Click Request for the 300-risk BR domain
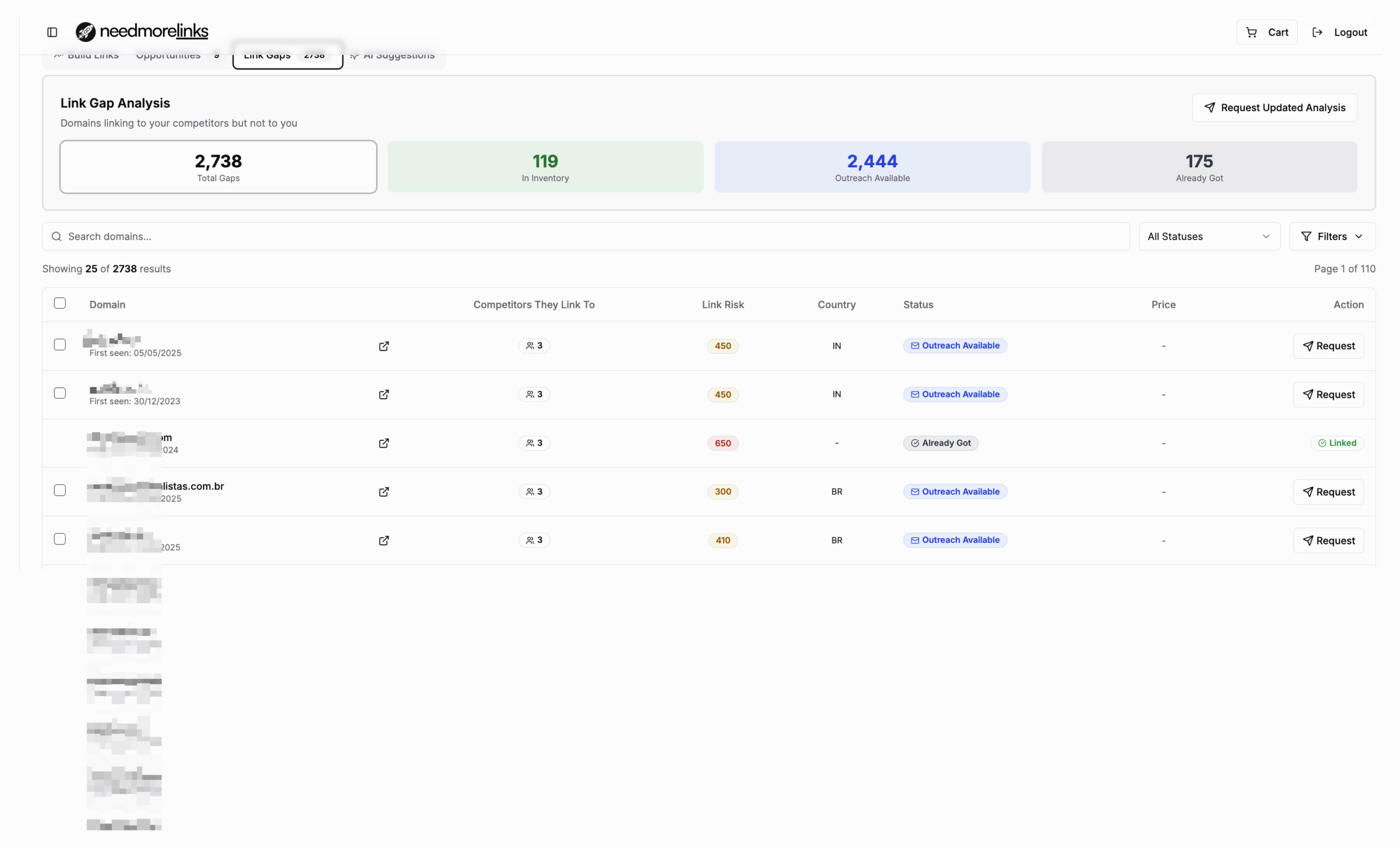 [1328, 492]
